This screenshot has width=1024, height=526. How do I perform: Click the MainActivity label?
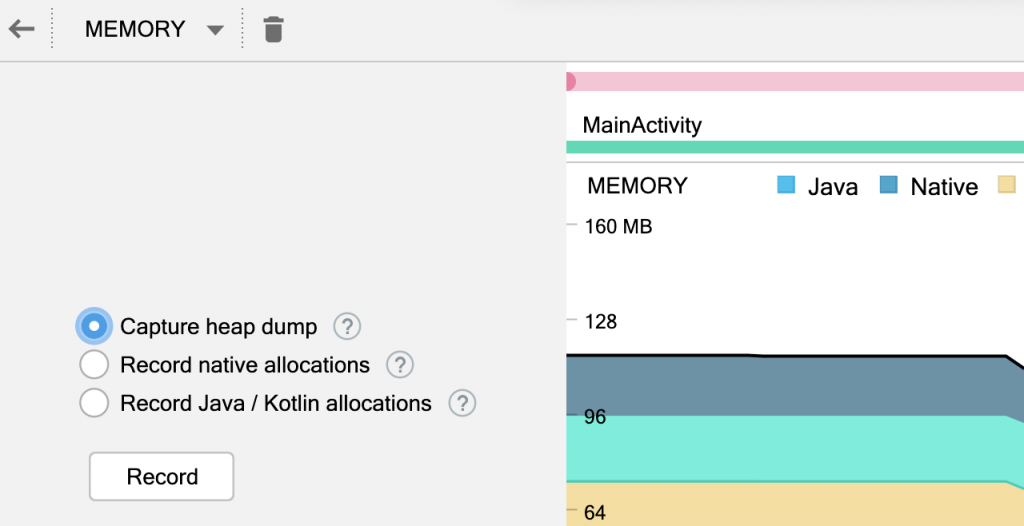[x=642, y=125]
